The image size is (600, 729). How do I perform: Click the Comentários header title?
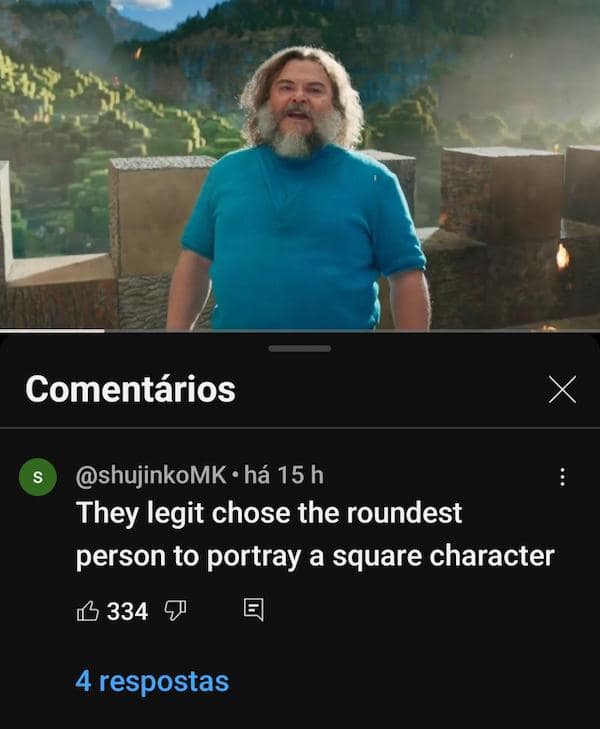pos(131,389)
